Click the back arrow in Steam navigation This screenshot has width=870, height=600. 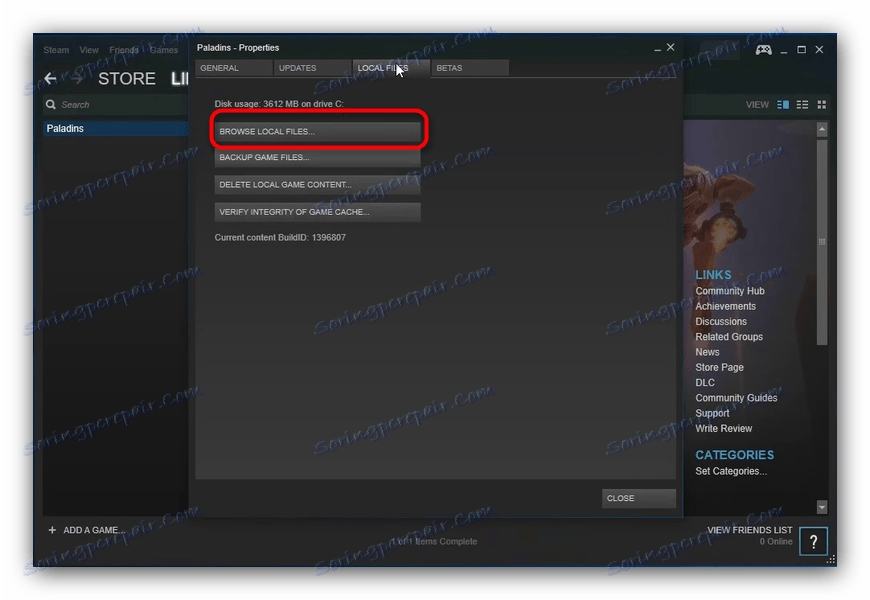[x=50, y=78]
